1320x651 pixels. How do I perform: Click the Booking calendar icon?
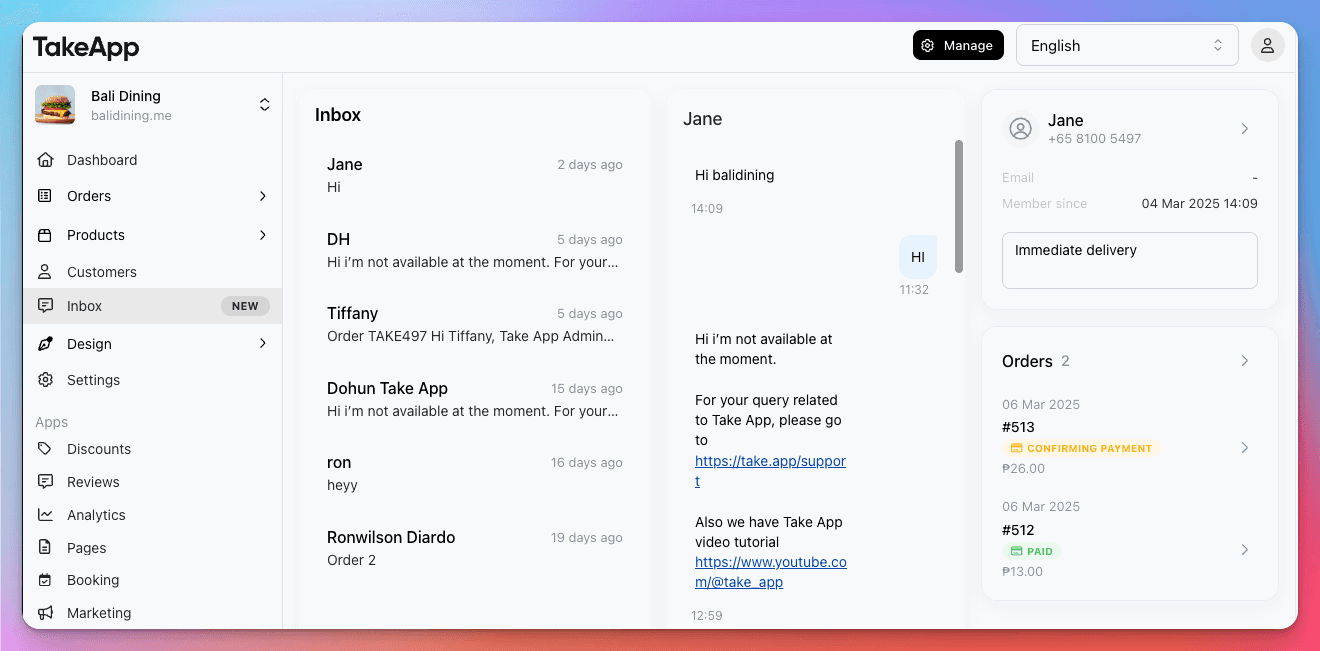click(x=45, y=580)
